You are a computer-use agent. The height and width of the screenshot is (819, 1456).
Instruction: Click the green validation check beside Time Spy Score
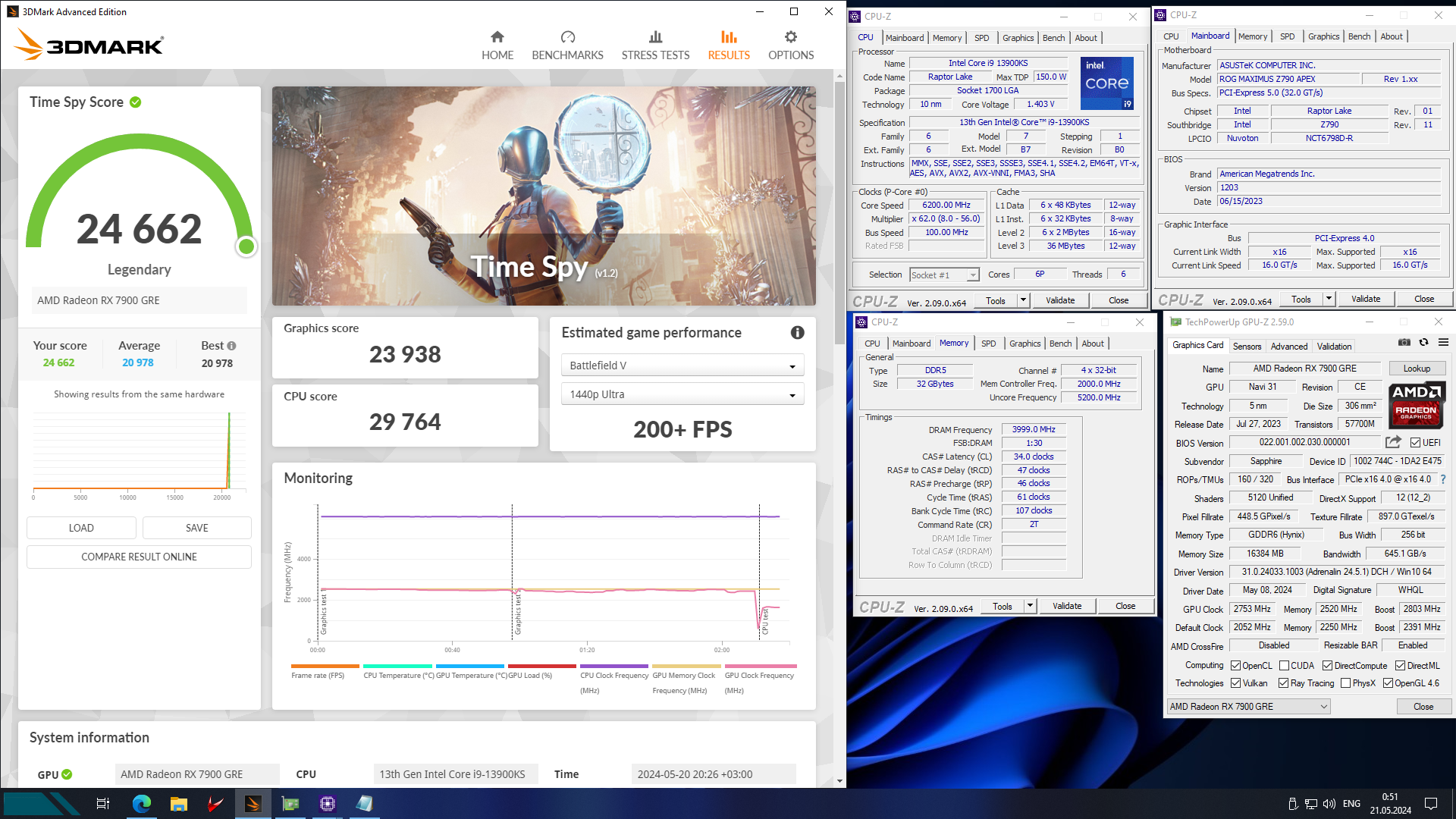point(135,102)
